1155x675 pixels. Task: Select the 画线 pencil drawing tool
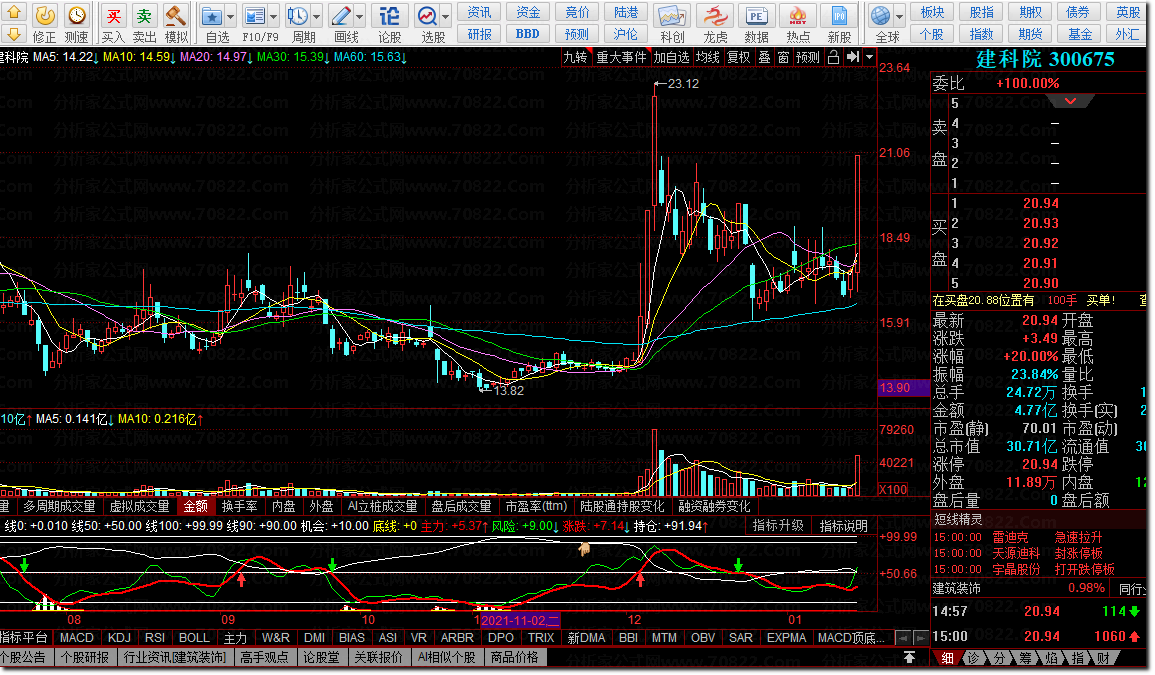(x=341, y=15)
